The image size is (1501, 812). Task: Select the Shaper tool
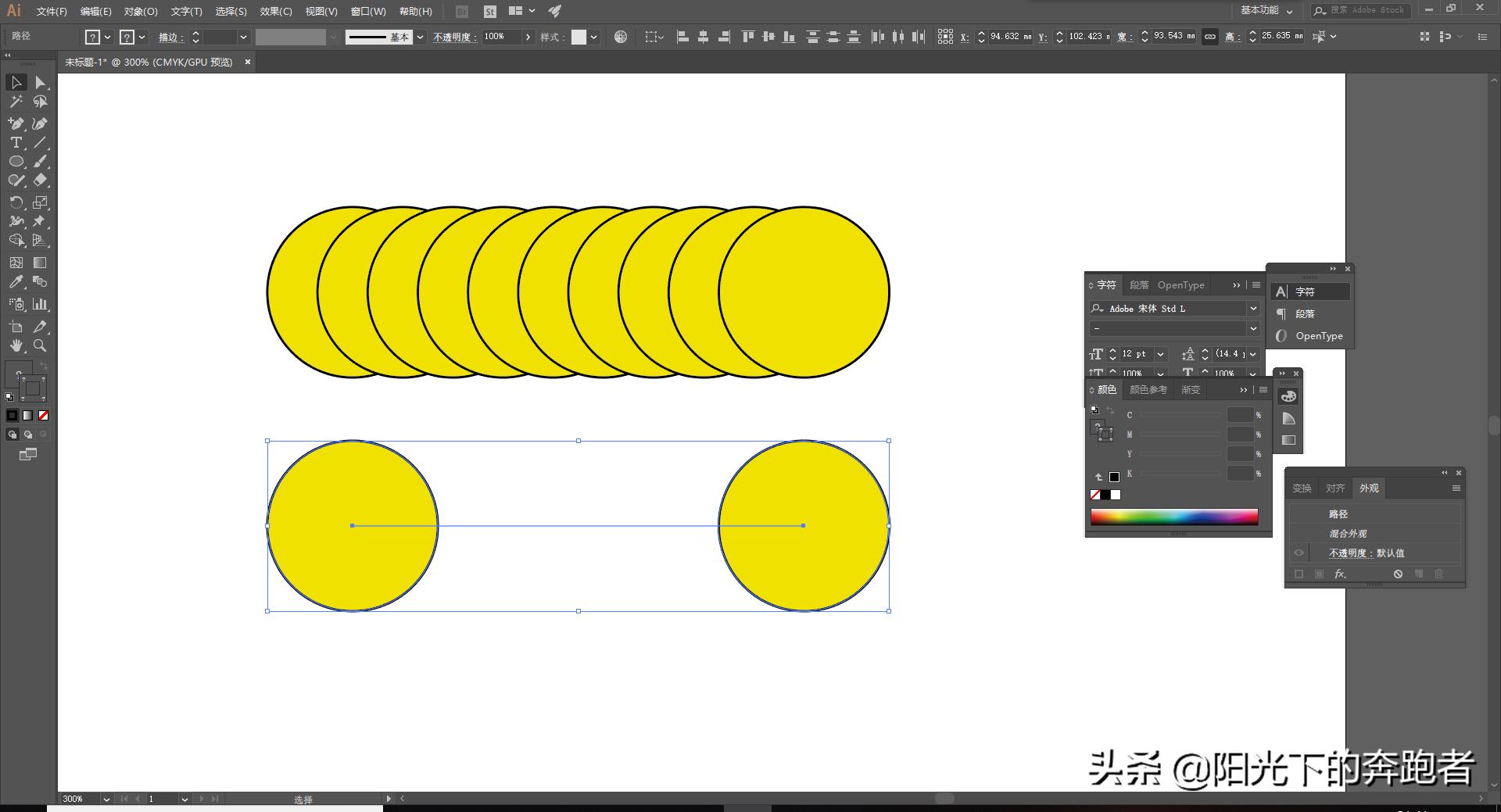pos(16,180)
